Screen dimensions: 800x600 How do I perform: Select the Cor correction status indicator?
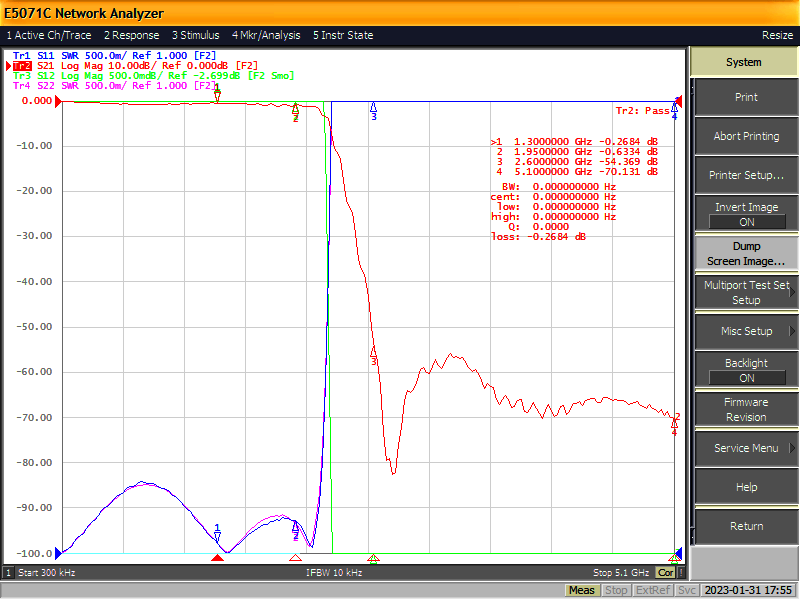click(x=665, y=572)
